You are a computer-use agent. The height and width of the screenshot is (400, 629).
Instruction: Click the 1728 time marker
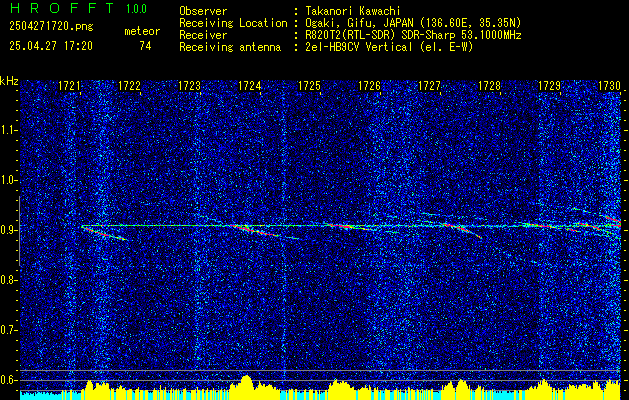pos(489,86)
